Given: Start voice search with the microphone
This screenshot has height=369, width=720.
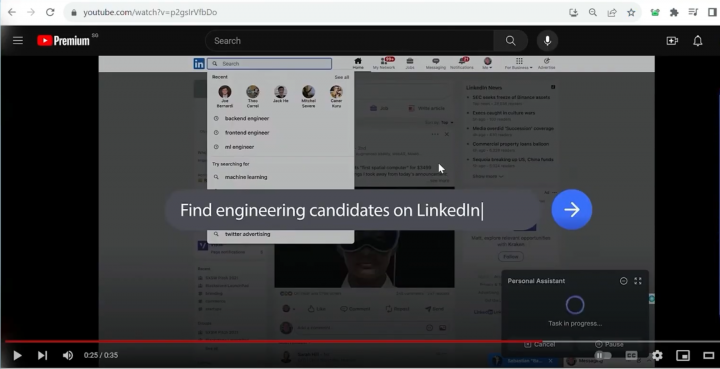Looking at the screenshot, I should click(x=547, y=41).
